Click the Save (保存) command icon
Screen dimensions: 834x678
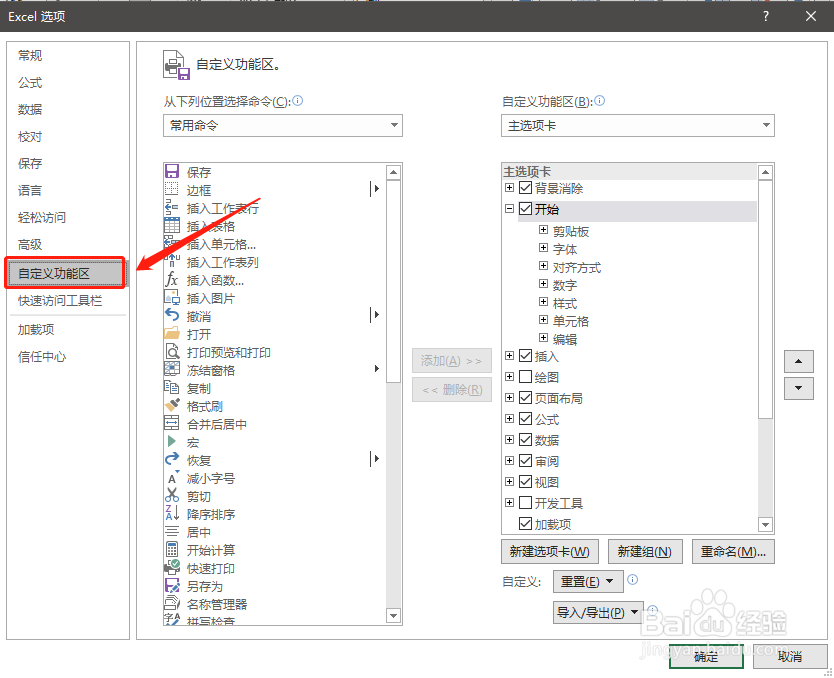coord(172,171)
